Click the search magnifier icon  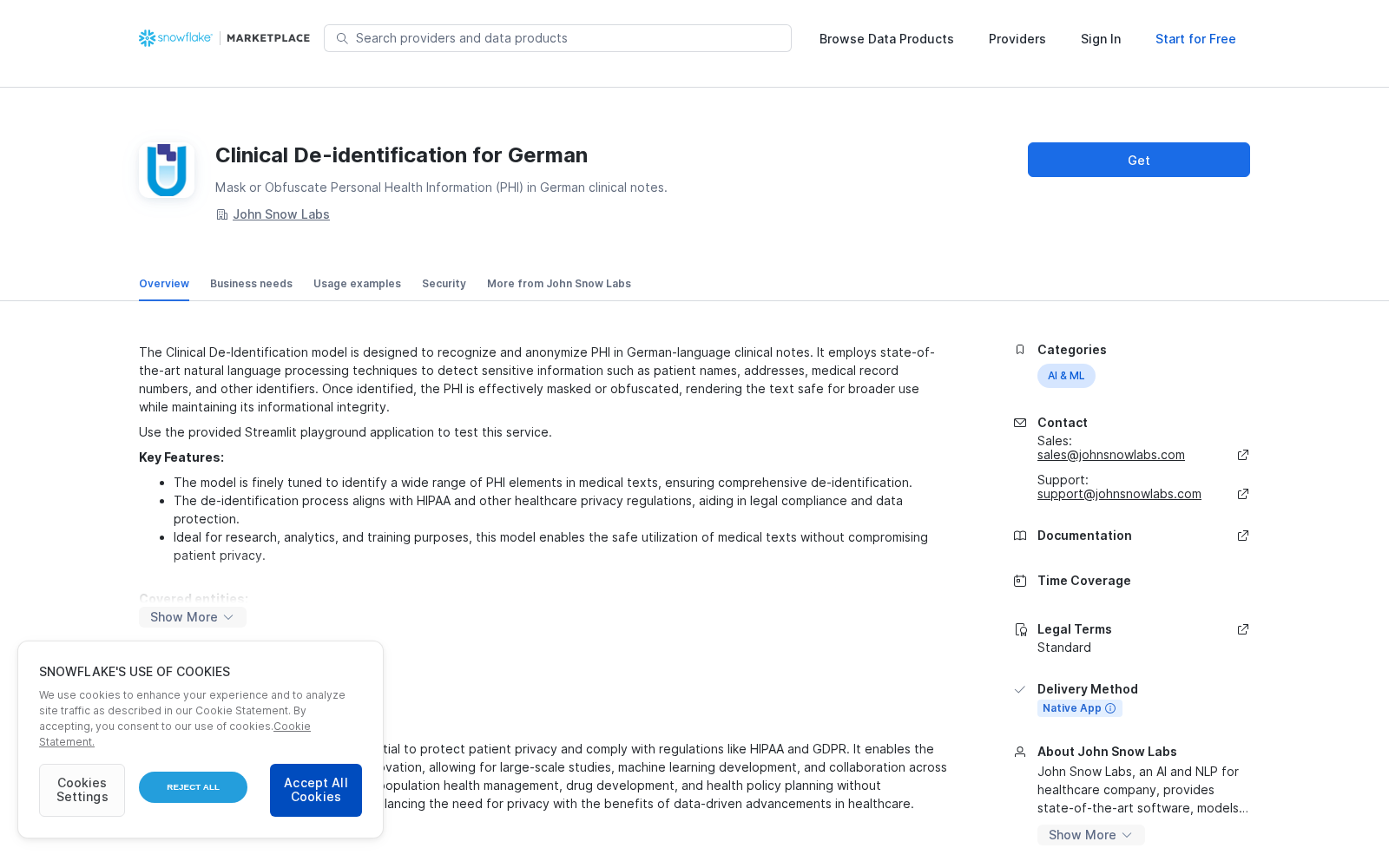click(x=342, y=38)
